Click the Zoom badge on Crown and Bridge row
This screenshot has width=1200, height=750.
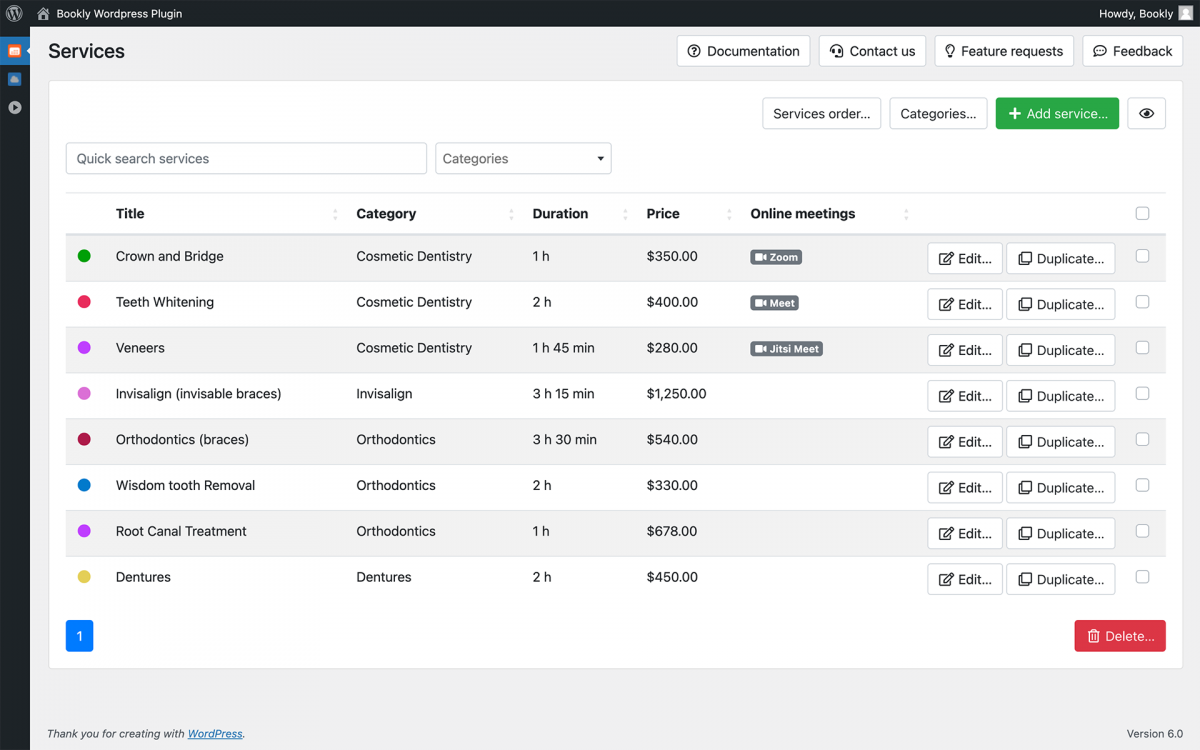776,257
